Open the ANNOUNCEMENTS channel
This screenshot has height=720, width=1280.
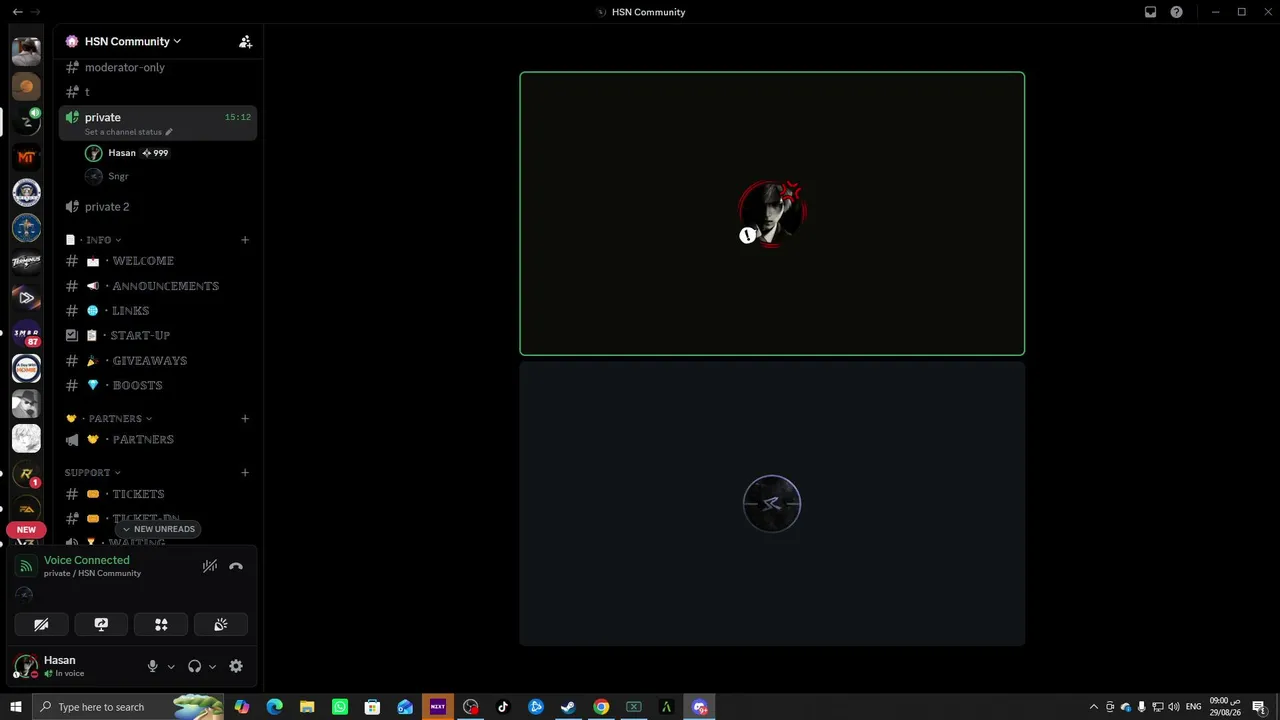[158, 286]
